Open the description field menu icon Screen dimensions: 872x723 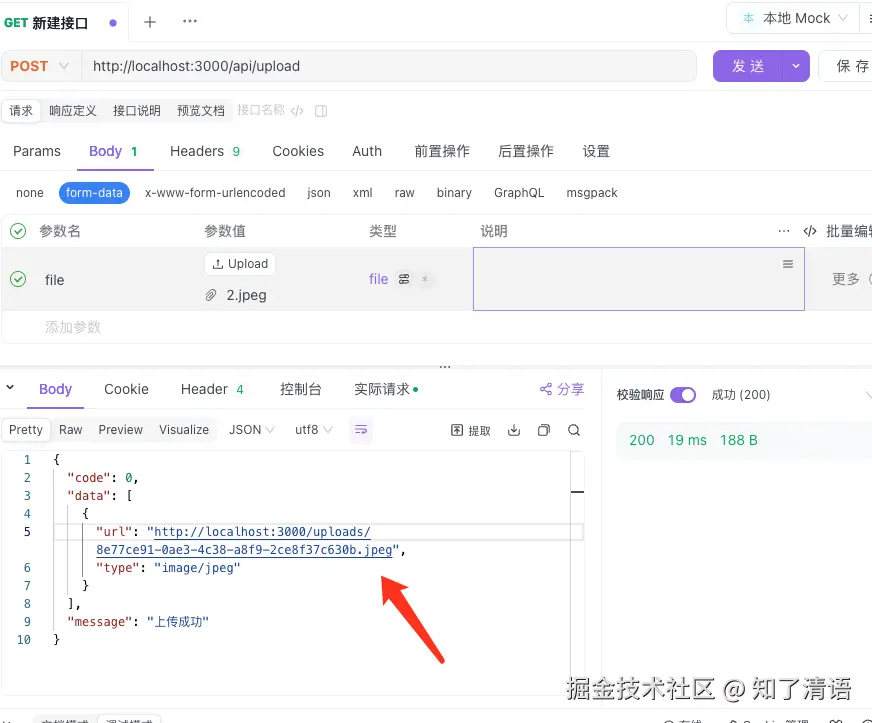tap(787, 264)
